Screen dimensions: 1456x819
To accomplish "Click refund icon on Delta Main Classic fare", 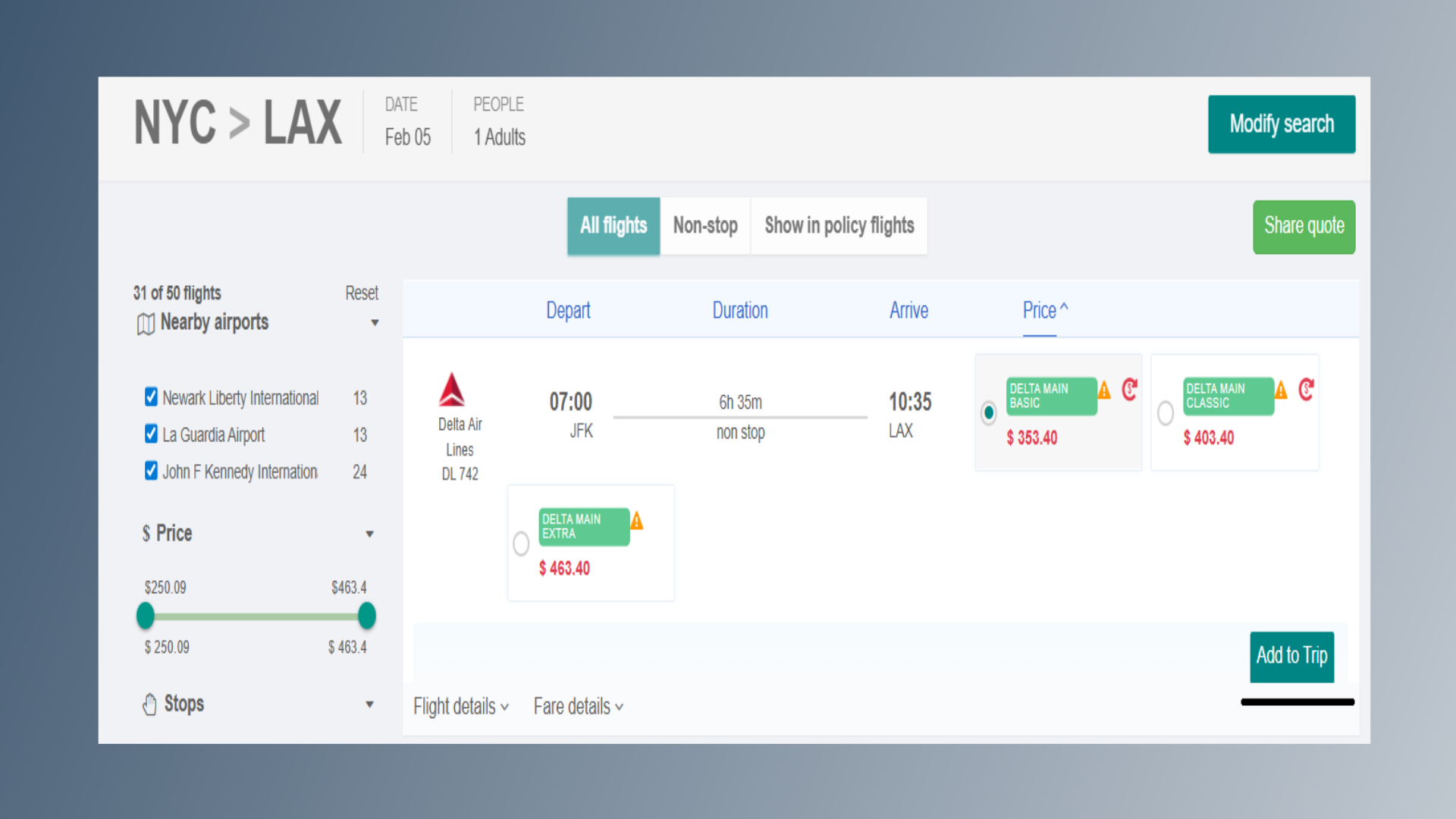I will pyautogui.click(x=1306, y=389).
